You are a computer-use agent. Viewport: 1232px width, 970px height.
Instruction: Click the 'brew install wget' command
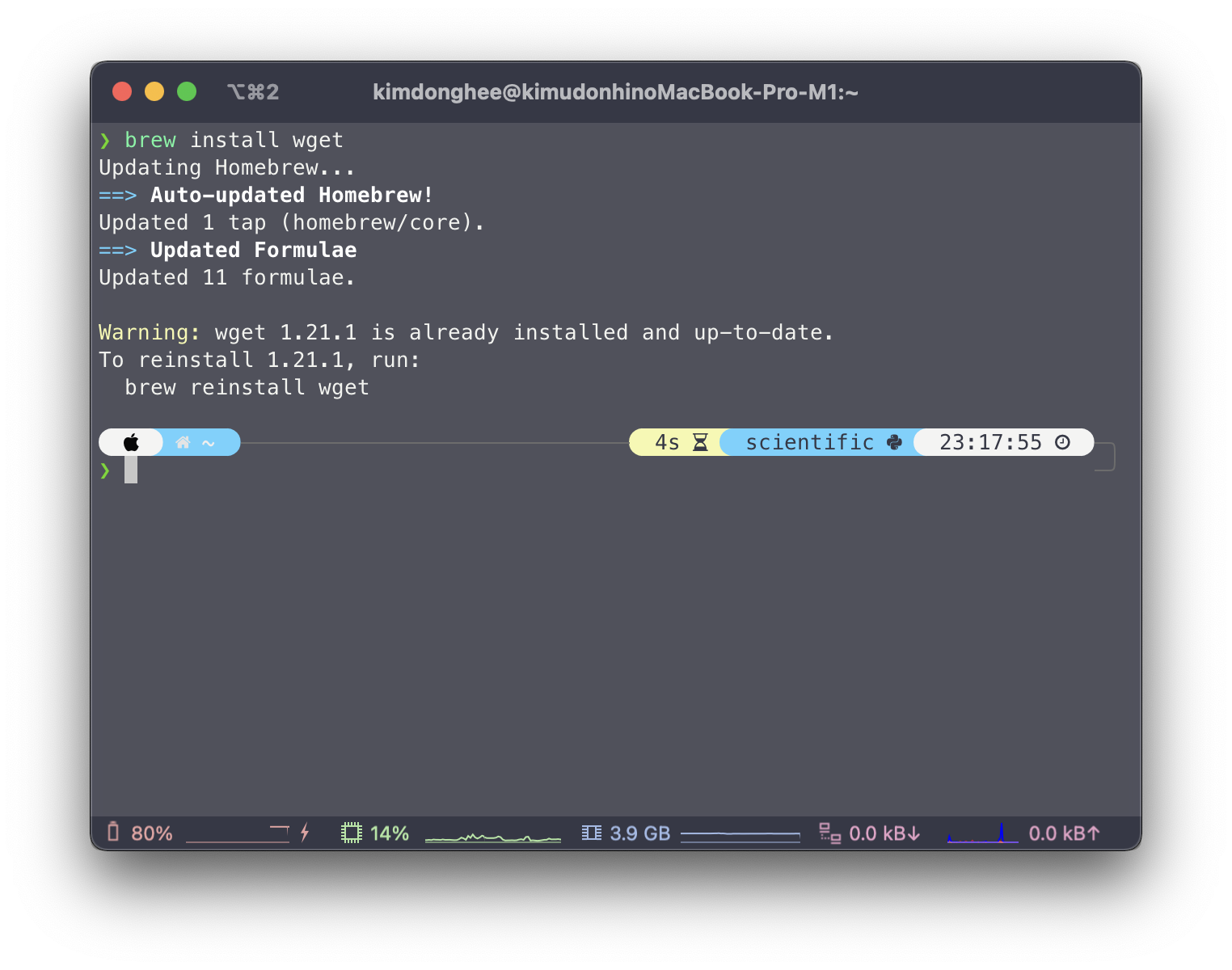coord(234,140)
